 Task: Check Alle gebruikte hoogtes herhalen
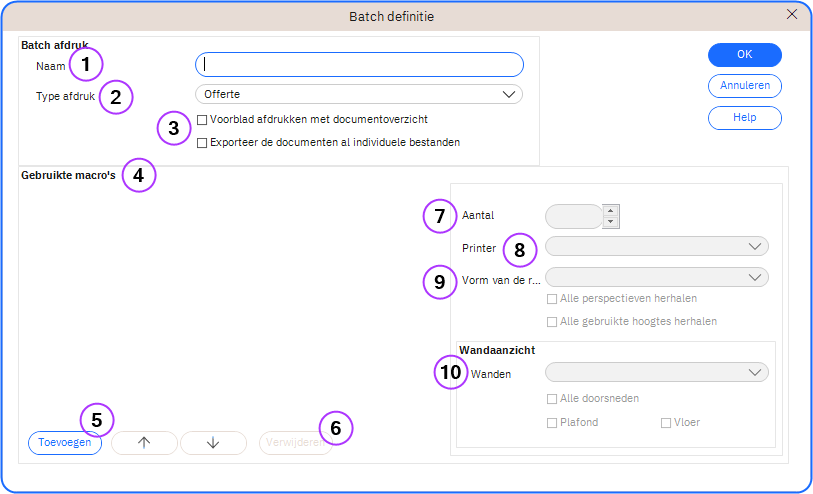(x=552, y=322)
